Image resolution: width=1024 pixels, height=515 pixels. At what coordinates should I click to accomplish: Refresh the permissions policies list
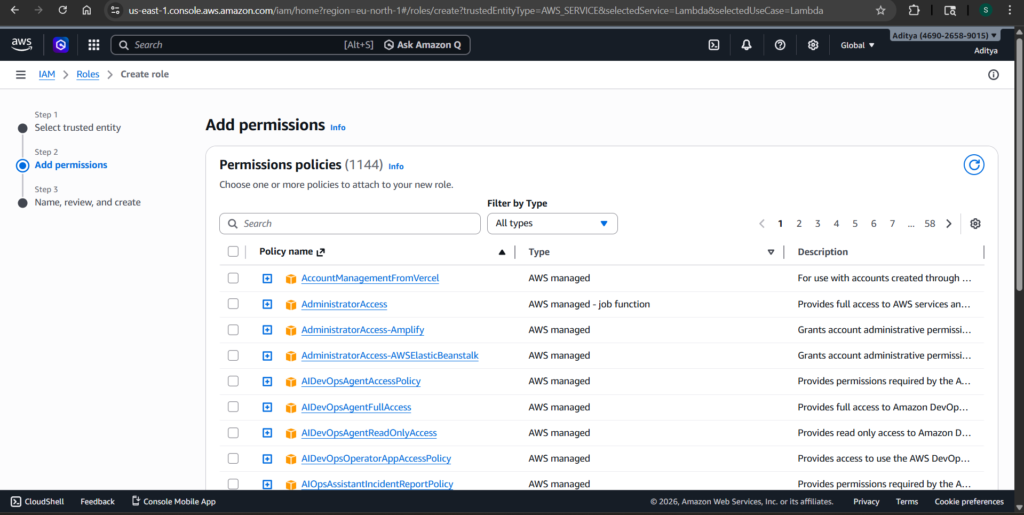coord(973,165)
